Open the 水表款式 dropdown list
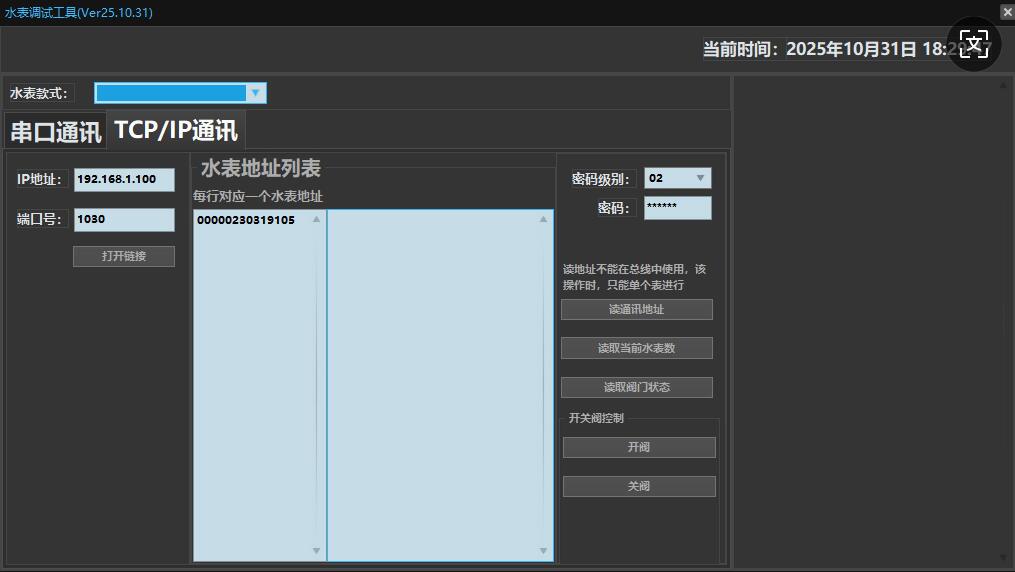 point(255,93)
